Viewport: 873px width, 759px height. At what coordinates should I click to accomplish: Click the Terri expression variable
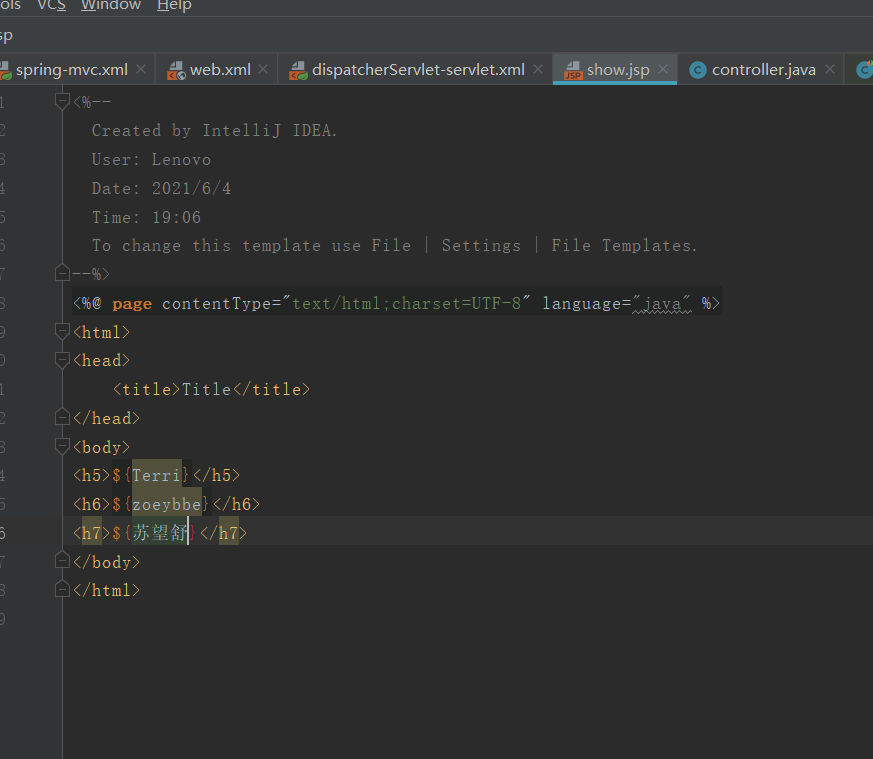156,475
